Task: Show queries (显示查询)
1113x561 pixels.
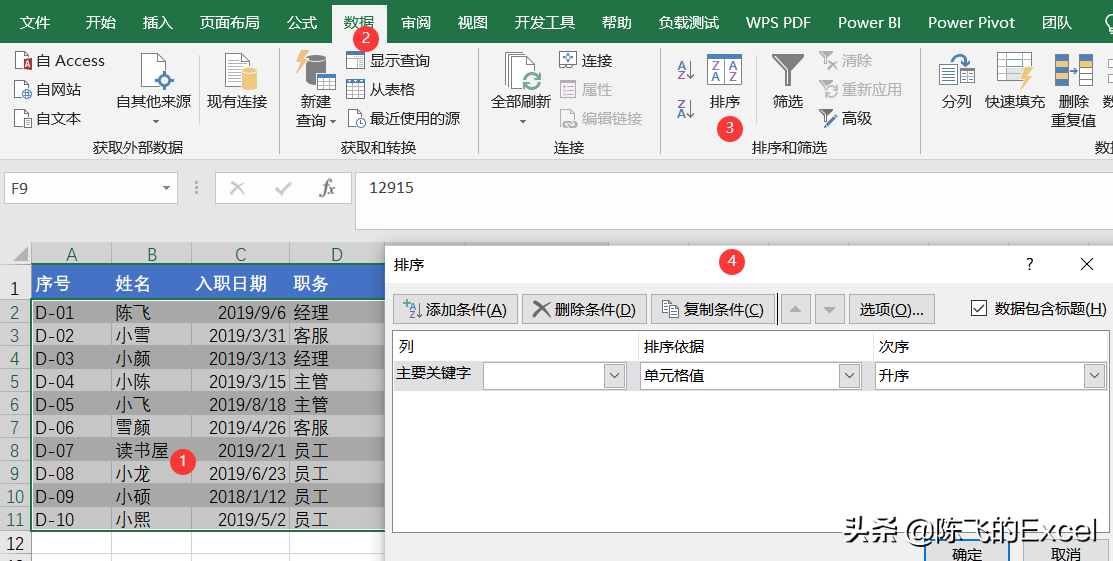Action: click(x=388, y=60)
